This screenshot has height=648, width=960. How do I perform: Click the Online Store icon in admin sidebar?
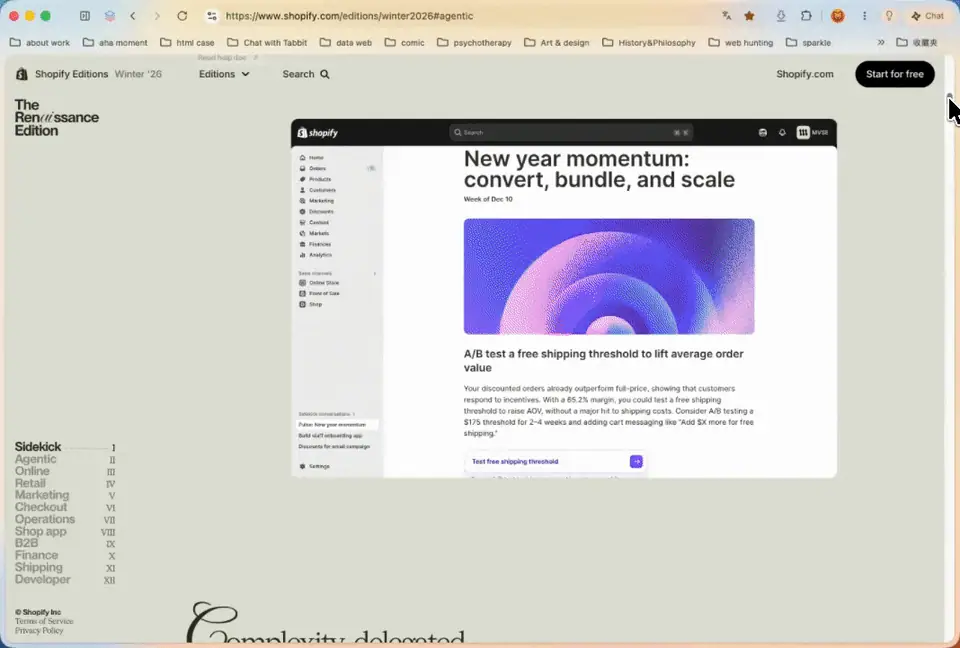click(x=302, y=283)
